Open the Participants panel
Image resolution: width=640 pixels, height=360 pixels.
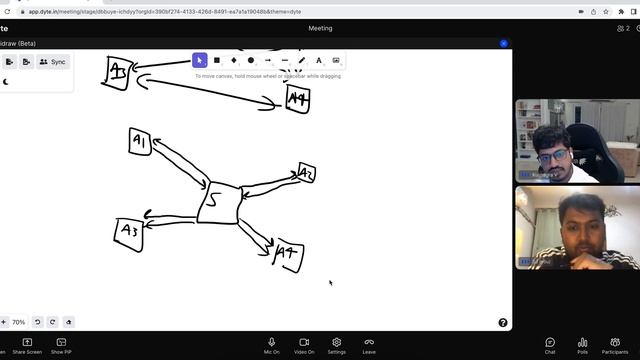click(x=615, y=346)
